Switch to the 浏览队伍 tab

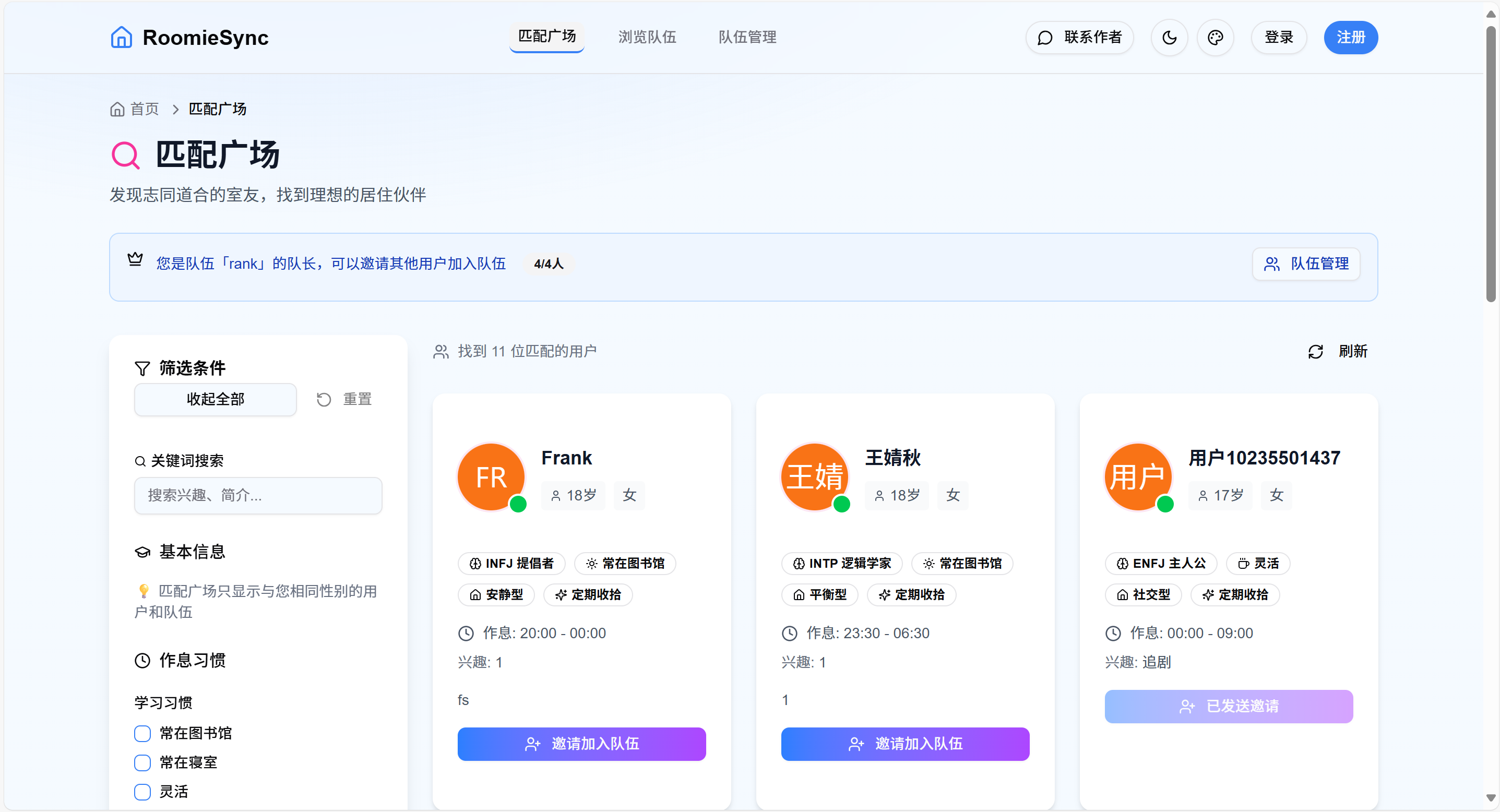click(x=647, y=37)
